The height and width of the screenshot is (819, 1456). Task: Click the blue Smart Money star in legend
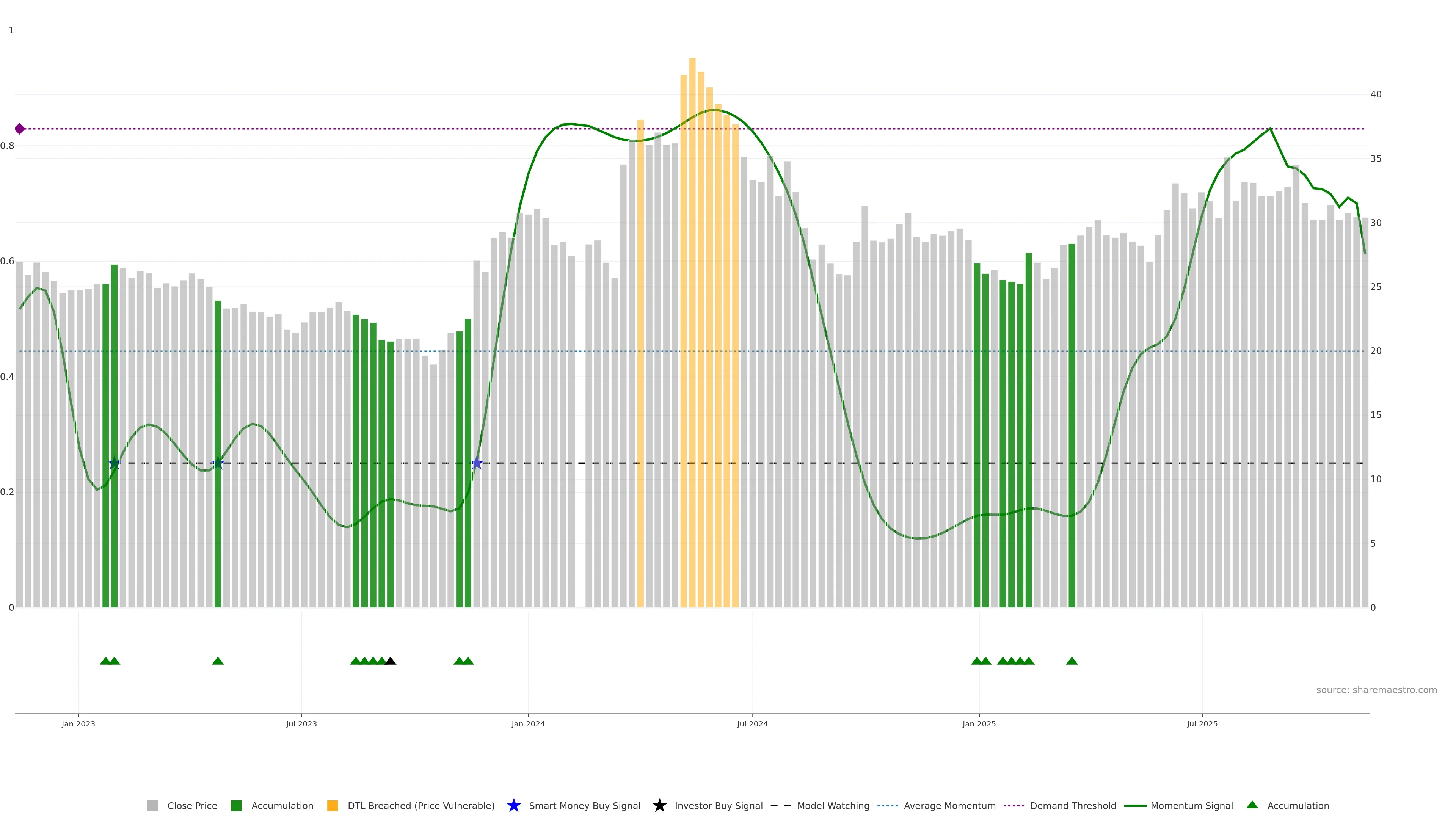coord(513,805)
